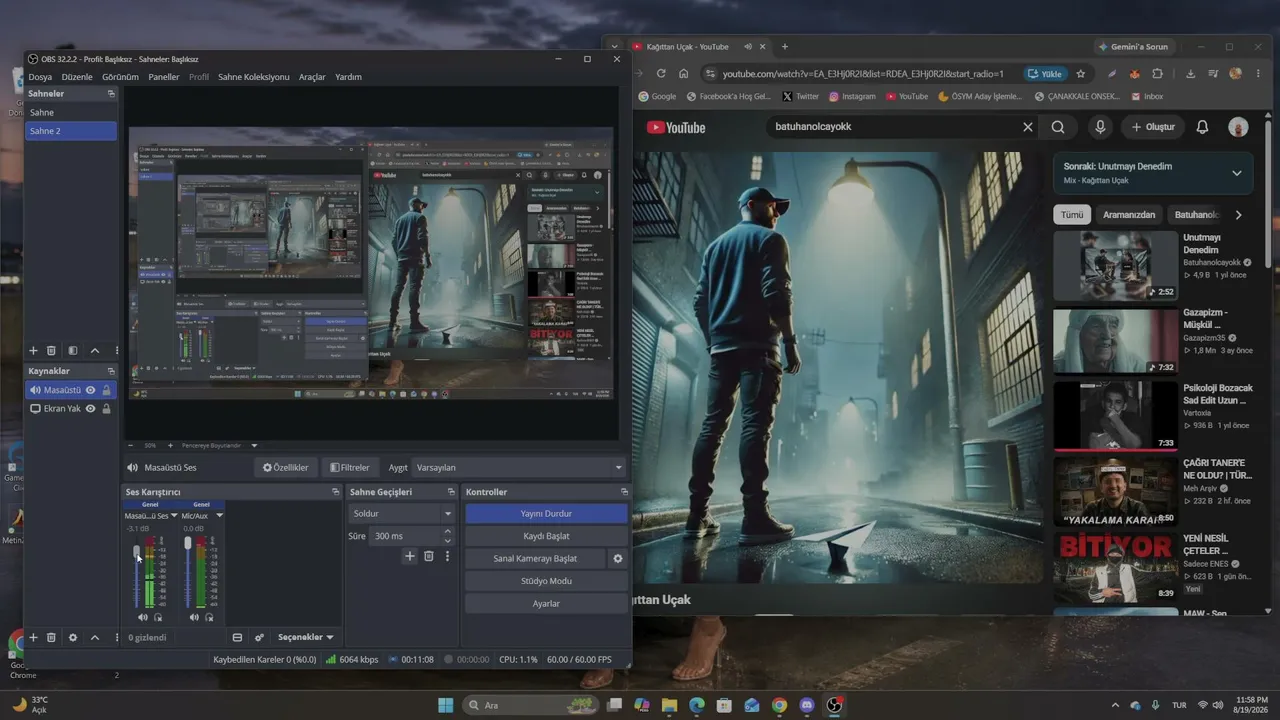Bookmark this page with star icon

(x=1081, y=73)
